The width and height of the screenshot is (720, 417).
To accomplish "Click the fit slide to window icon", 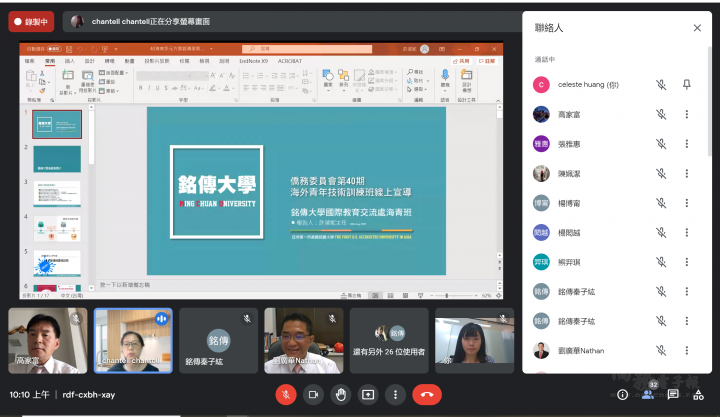I will 498,295.
